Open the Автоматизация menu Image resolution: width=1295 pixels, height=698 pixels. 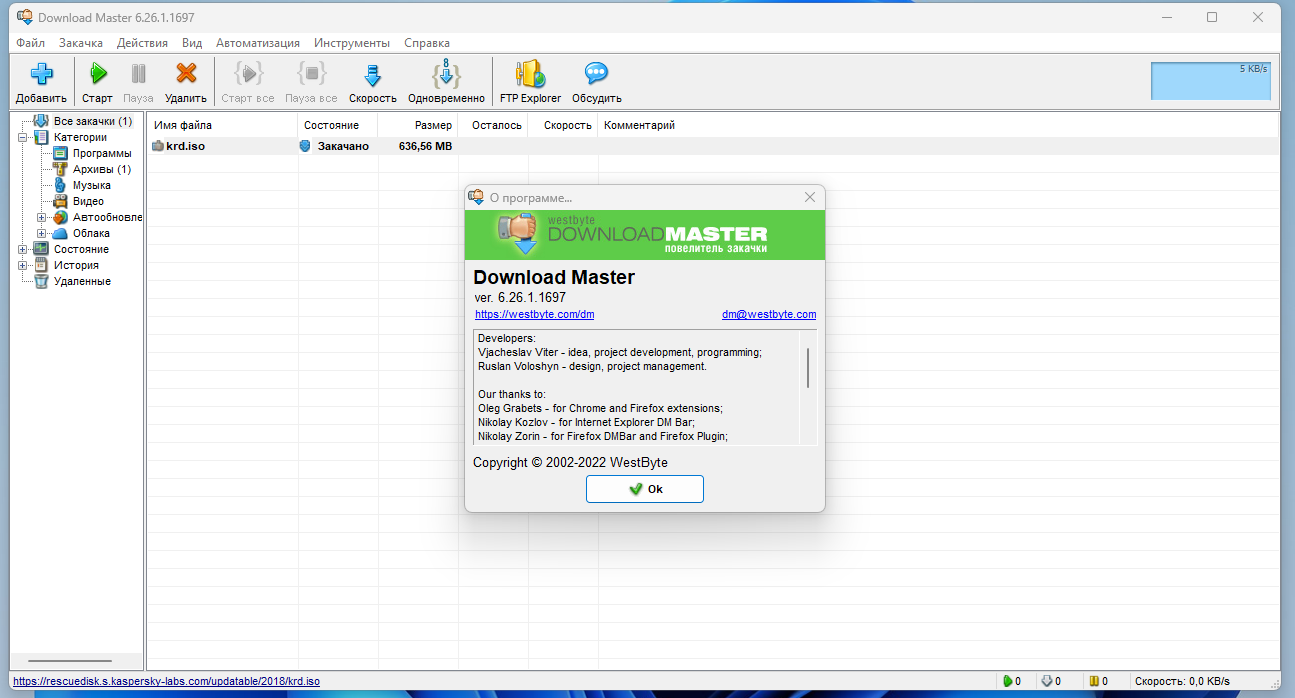coord(257,43)
